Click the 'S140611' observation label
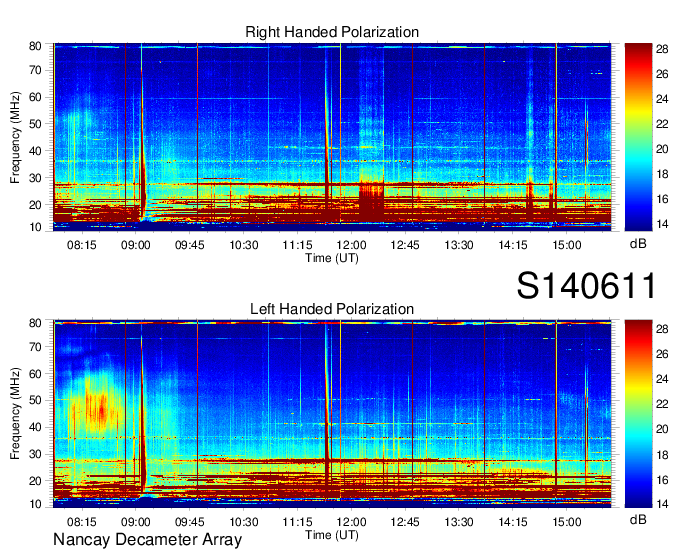Image resolution: width=680 pixels, height=552 pixels. pos(586,286)
